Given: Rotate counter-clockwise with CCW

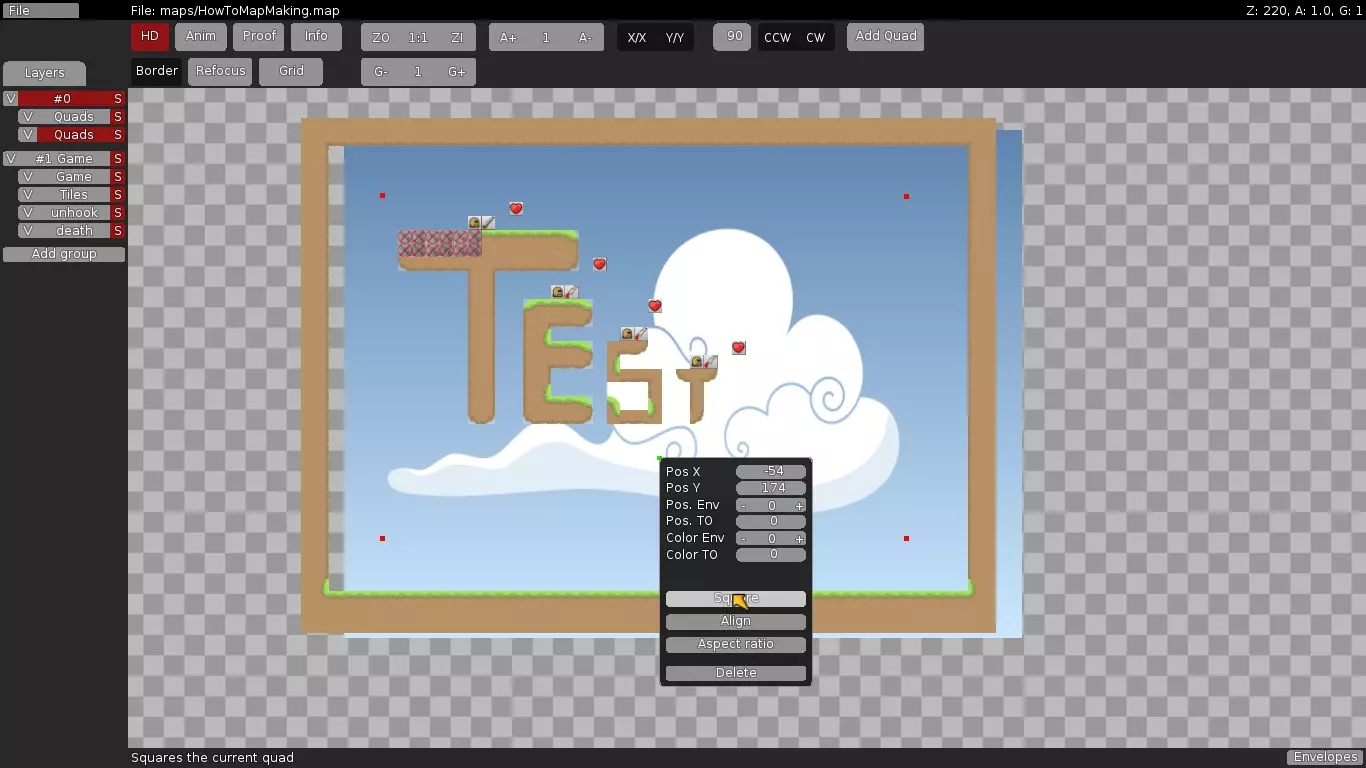Looking at the screenshot, I should (x=777, y=38).
